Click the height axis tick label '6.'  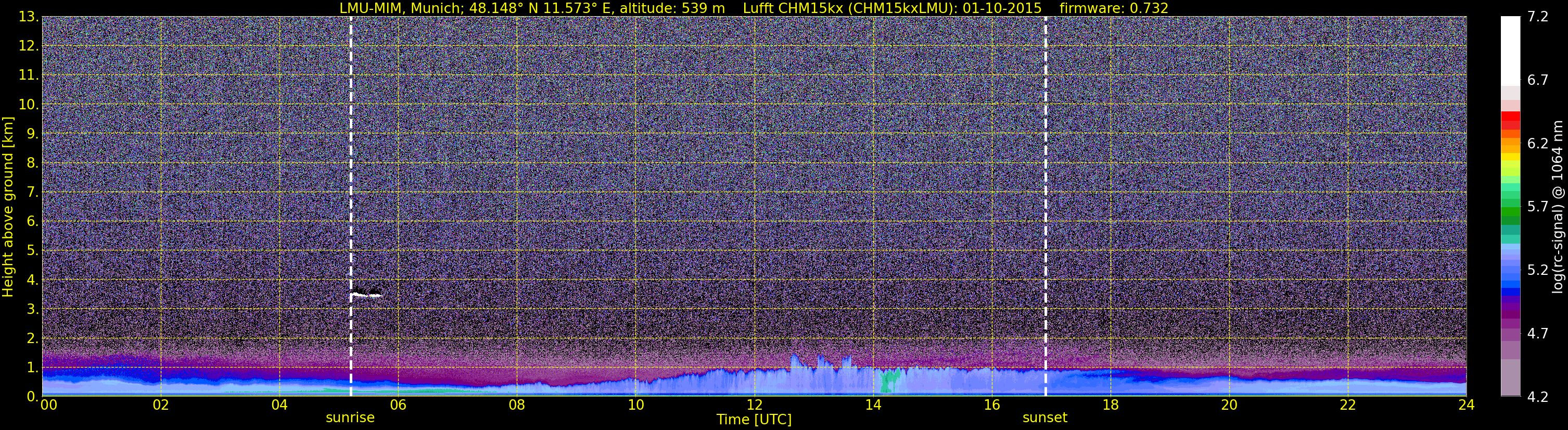point(32,222)
